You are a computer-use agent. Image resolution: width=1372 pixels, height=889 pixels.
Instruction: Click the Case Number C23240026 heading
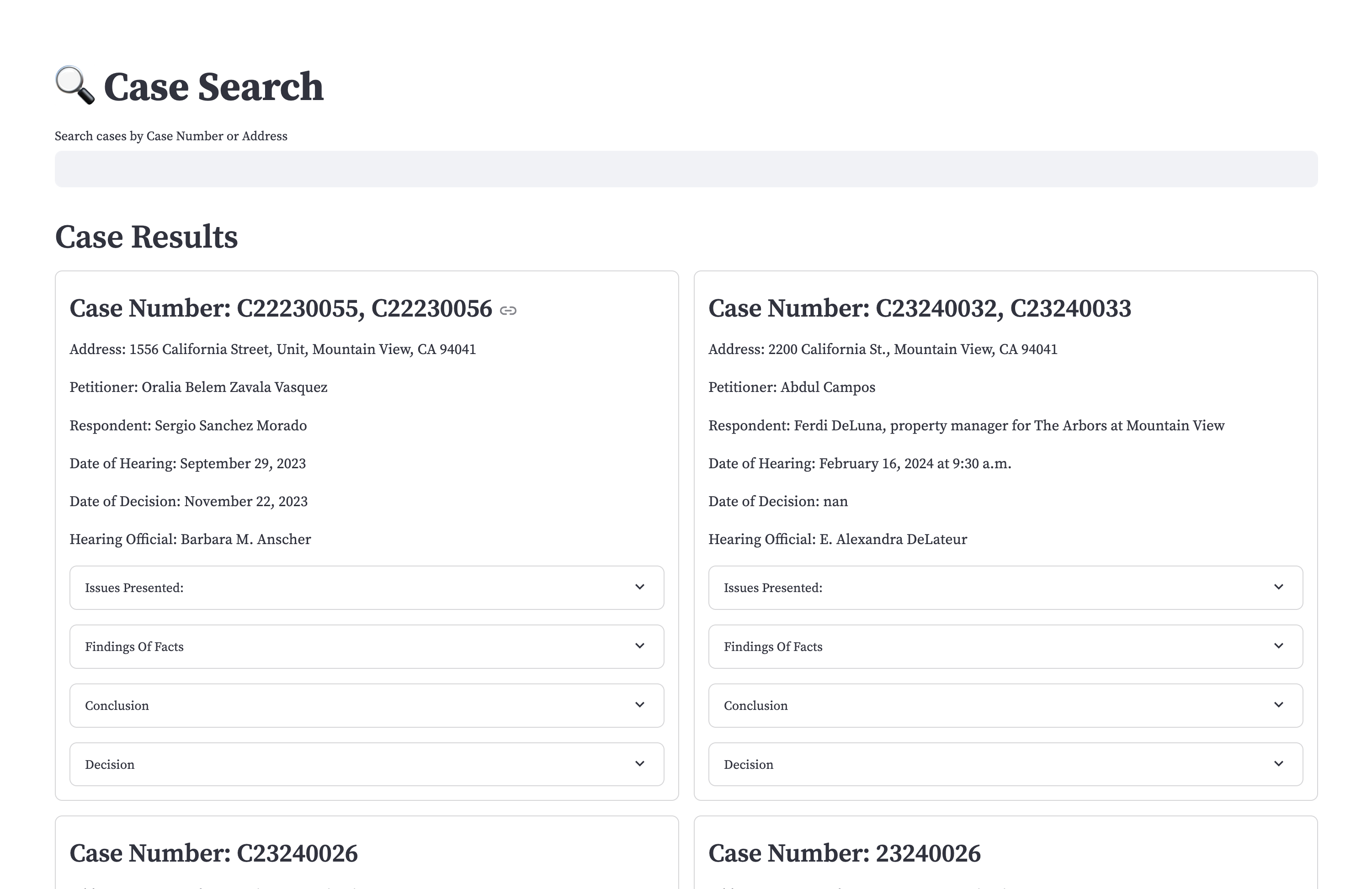click(213, 853)
